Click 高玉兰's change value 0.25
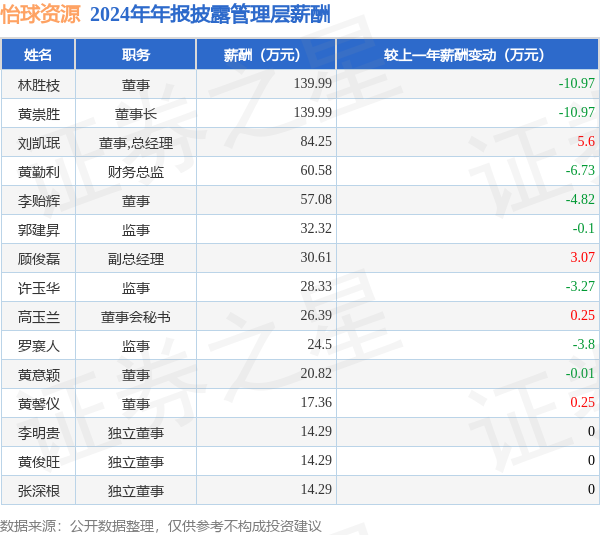Viewport: 600px width, 535px height. tap(583, 315)
